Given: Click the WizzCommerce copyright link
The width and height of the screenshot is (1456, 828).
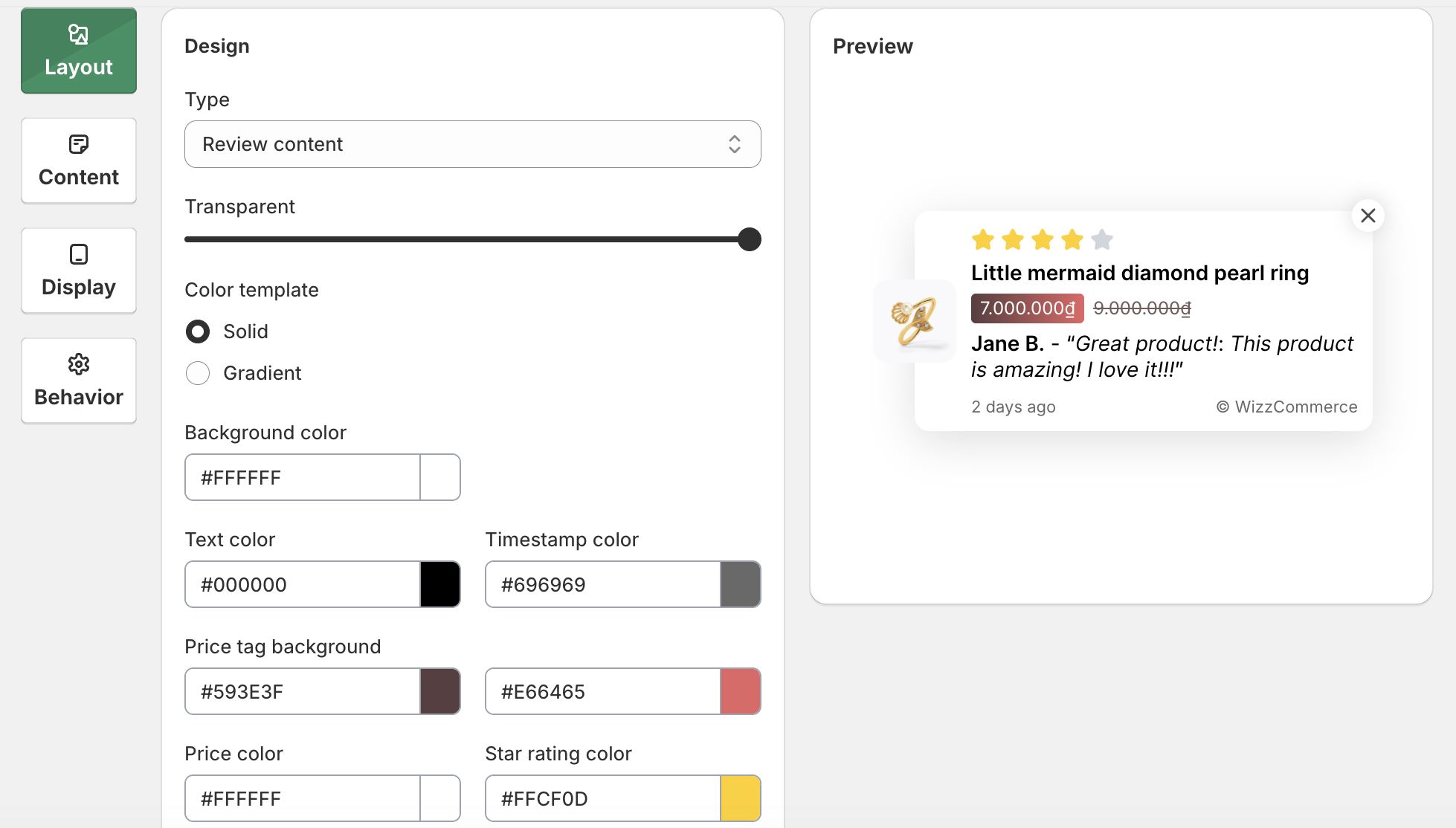Looking at the screenshot, I should pyautogui.click(x=1286, y=407).
